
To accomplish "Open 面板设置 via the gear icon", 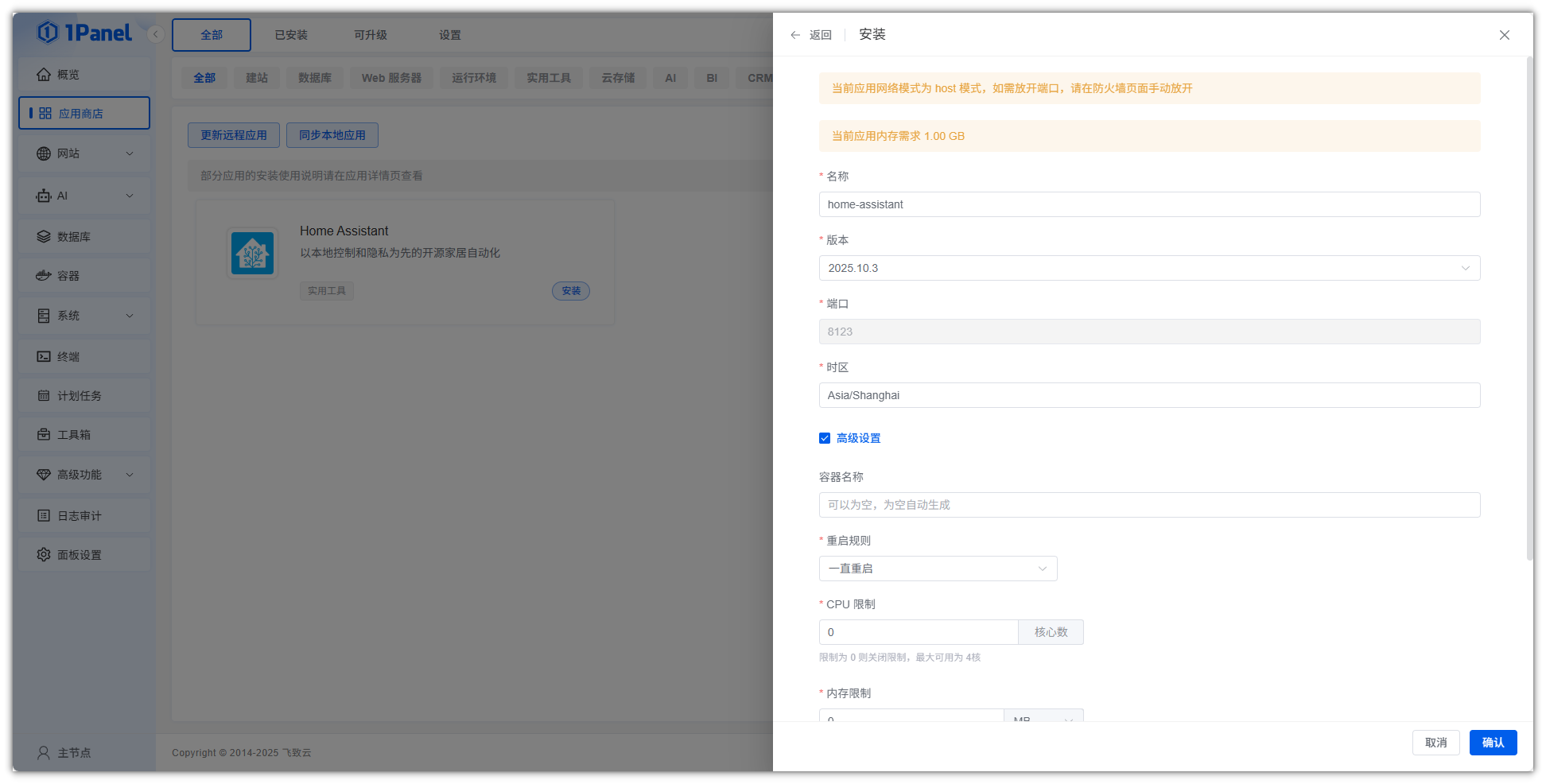I will (44, 555).
